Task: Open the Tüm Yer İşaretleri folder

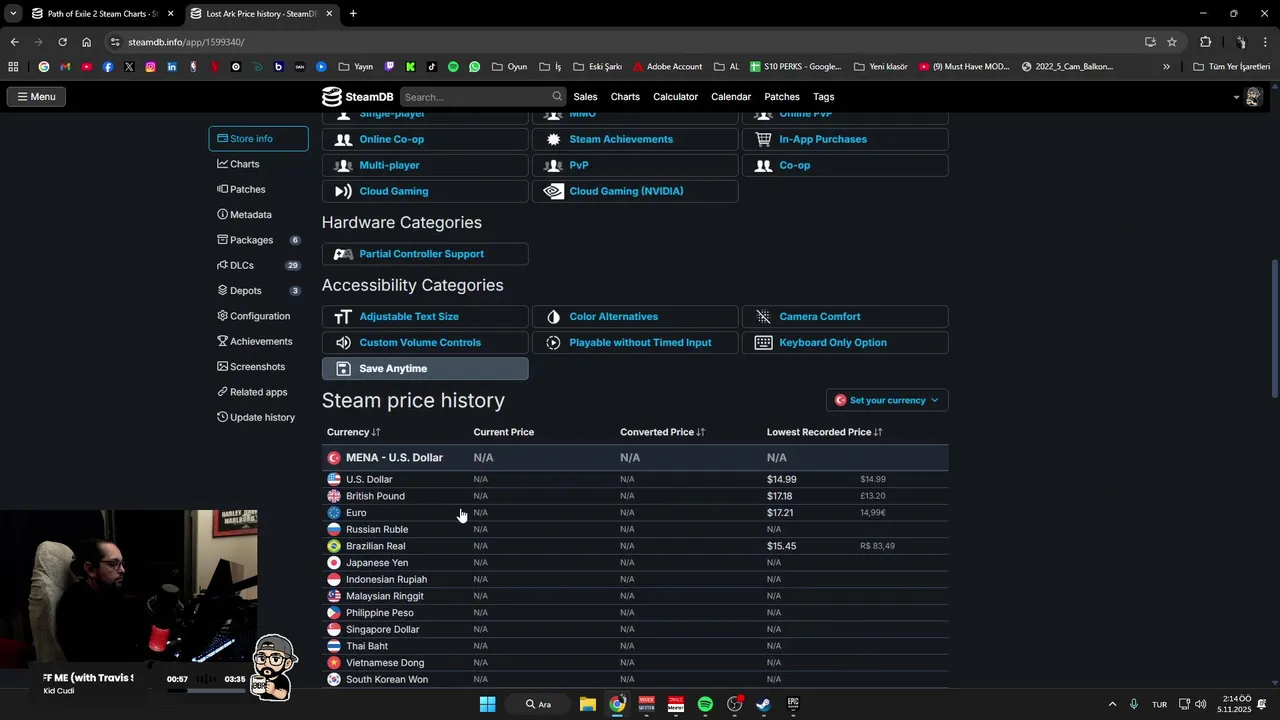Action: point(1232,67)
